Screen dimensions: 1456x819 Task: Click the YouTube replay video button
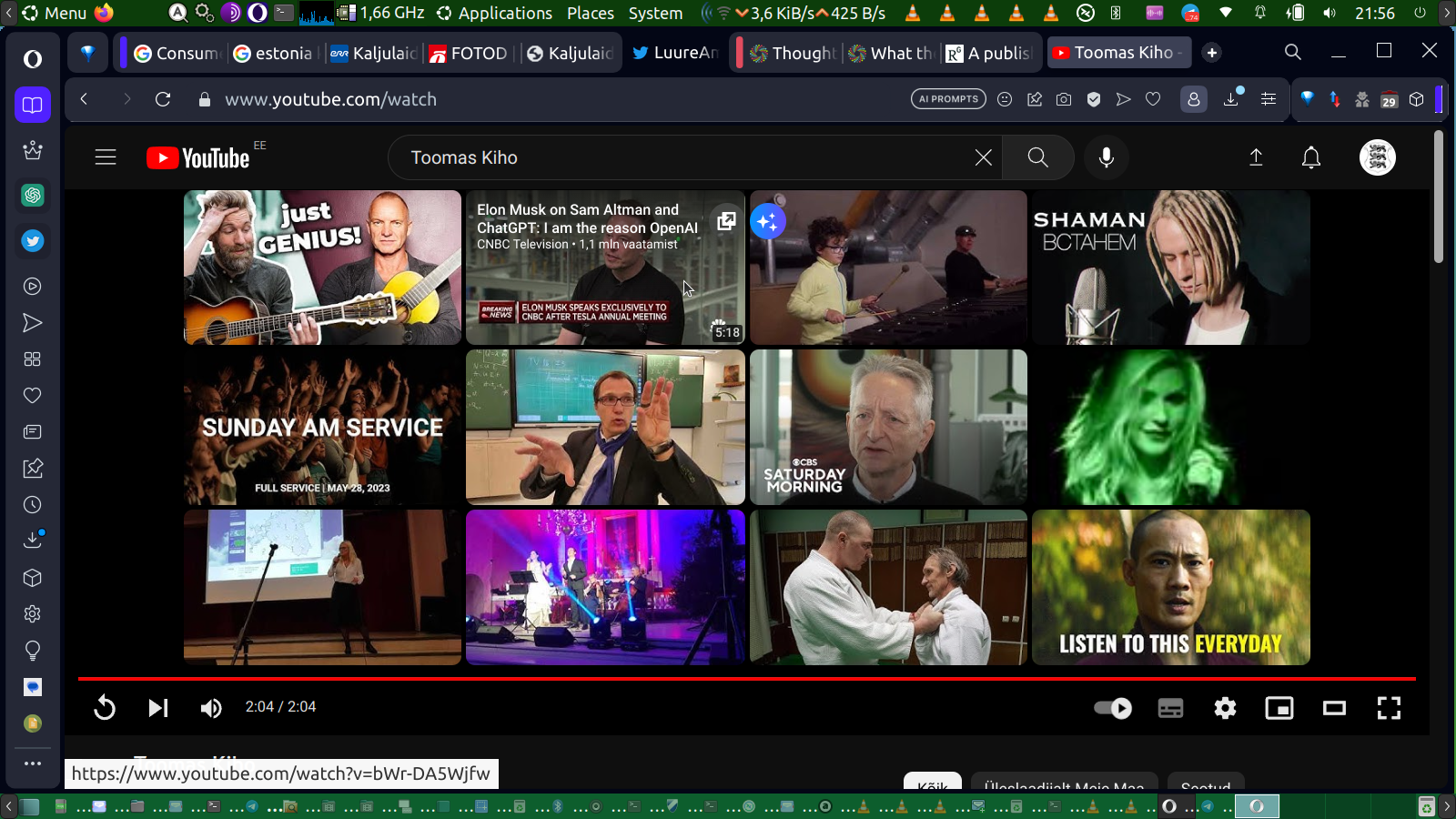coord(105,708)
